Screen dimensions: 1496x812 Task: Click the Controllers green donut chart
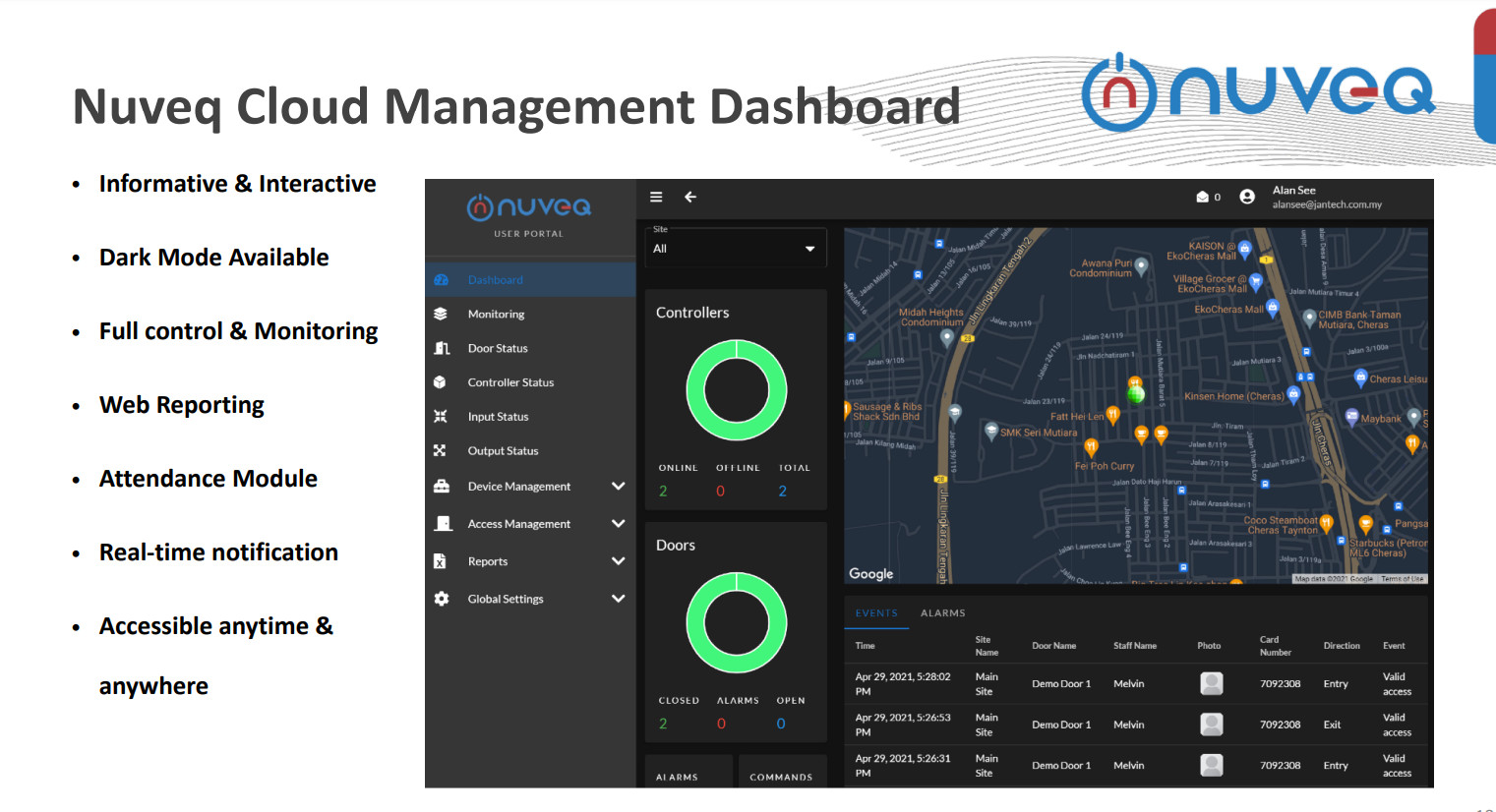(736, 390)
